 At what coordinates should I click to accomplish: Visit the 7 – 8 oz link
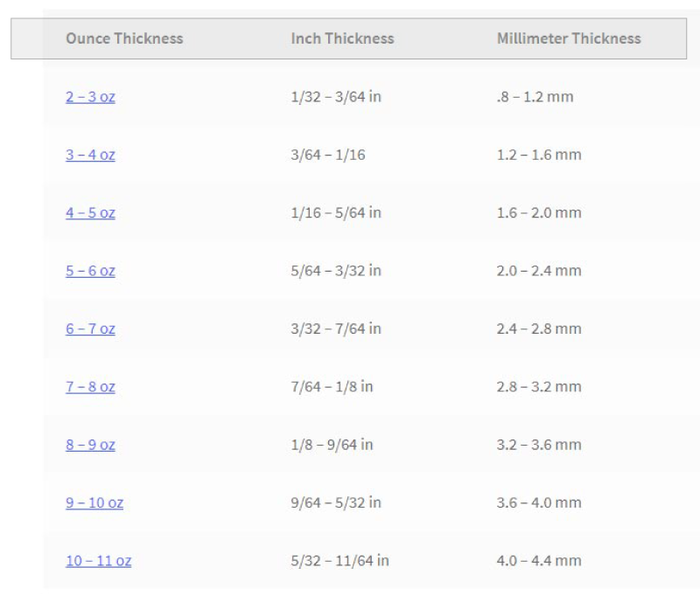tap(90, 387)
